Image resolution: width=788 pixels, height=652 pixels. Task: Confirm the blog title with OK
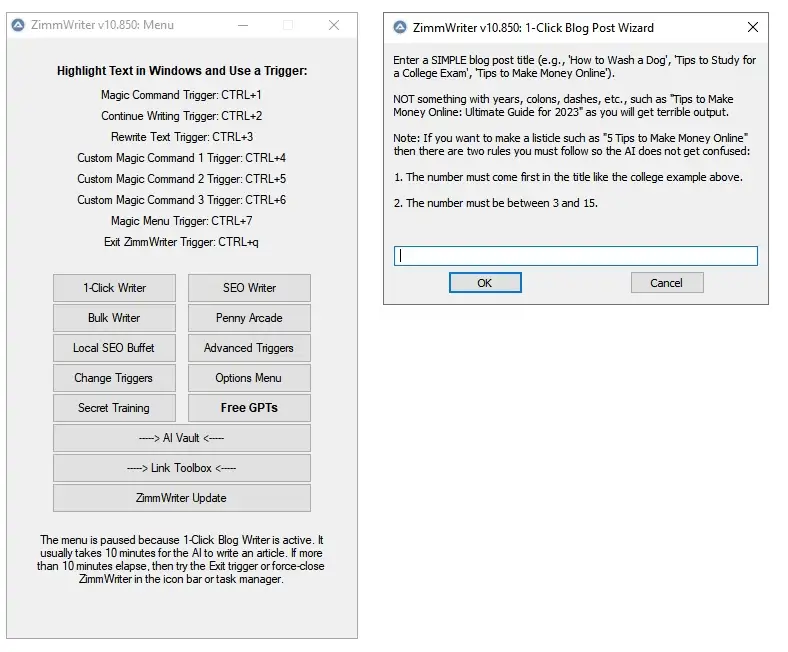click(x=485, y=283)
